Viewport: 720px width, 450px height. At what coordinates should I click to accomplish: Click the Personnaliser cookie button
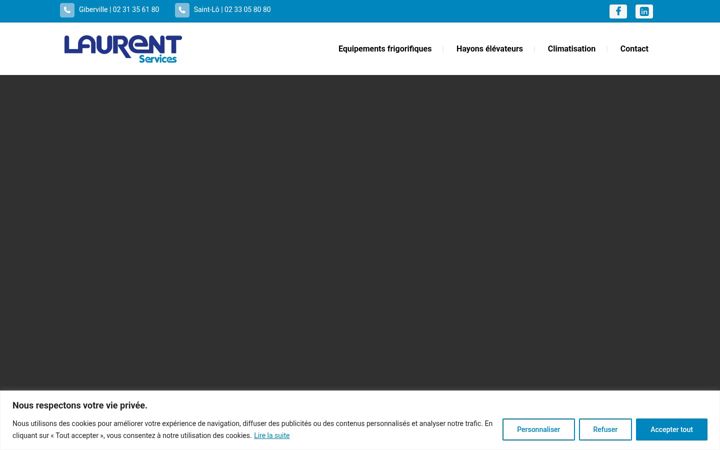[x=538, y=429]
